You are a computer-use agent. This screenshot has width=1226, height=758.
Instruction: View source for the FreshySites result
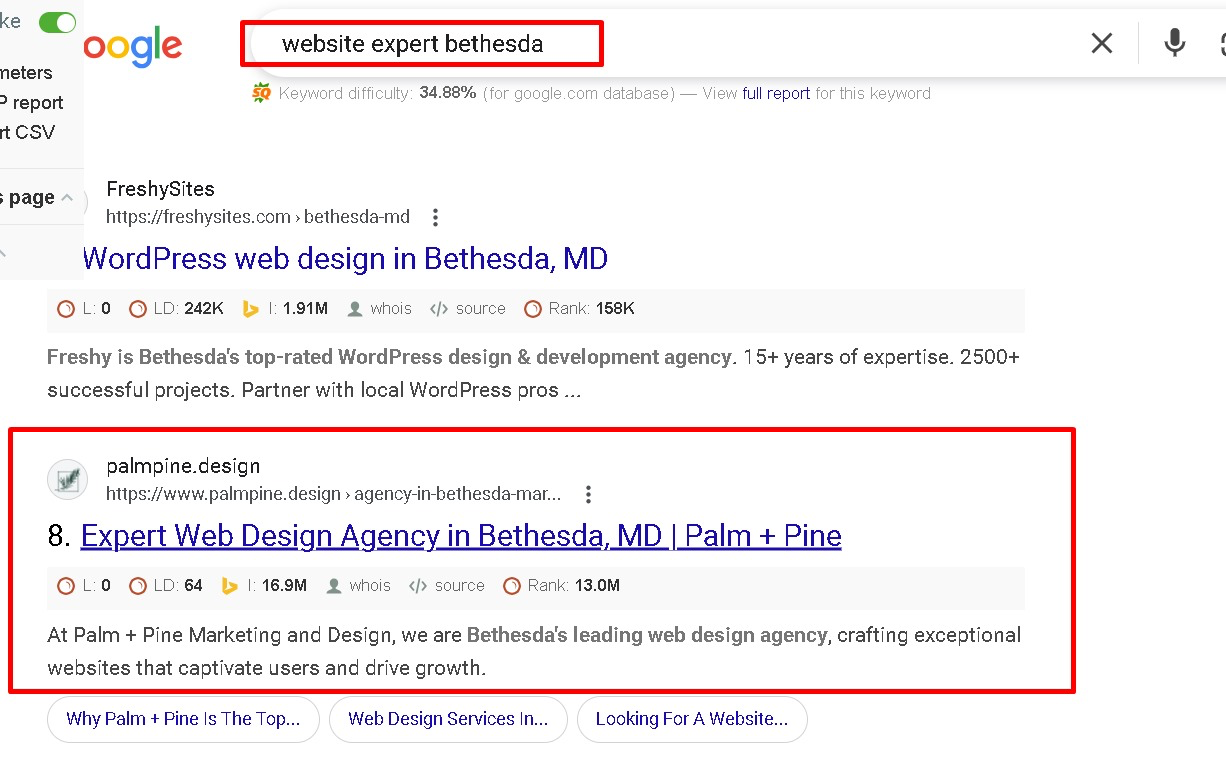pos(468,309)
